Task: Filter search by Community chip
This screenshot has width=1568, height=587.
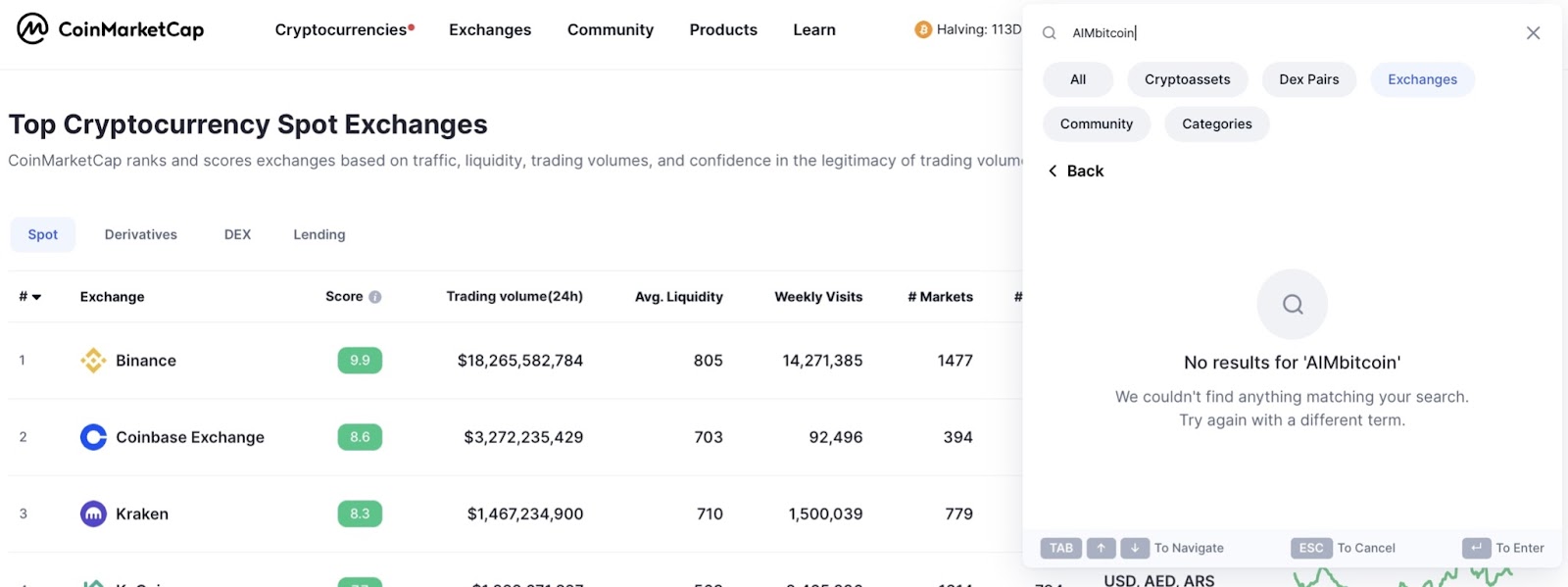Action: click(1097, 123)
